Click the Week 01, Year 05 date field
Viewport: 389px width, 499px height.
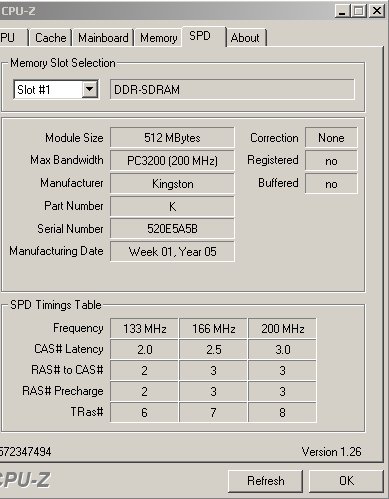click(172, 251)
